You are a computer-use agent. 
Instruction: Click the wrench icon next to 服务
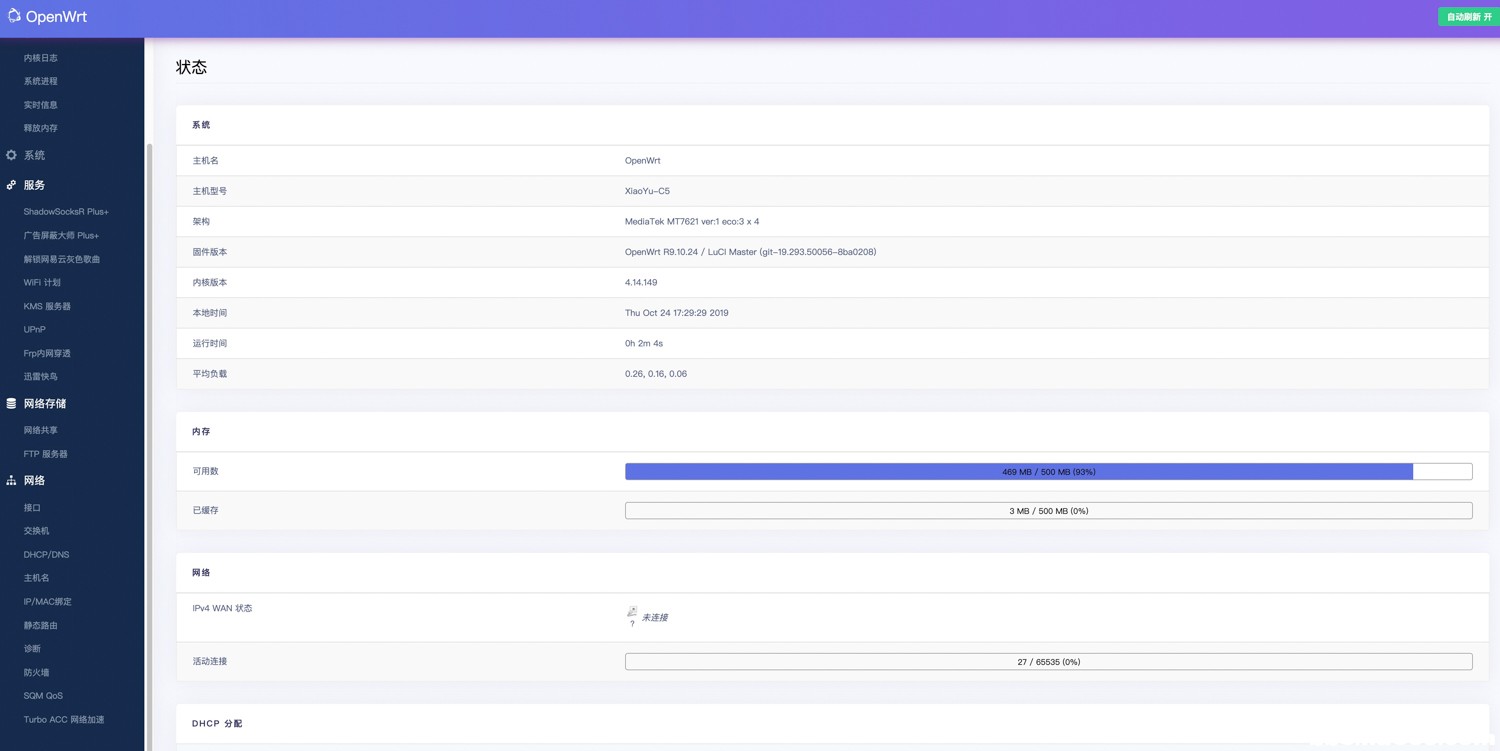10,185
